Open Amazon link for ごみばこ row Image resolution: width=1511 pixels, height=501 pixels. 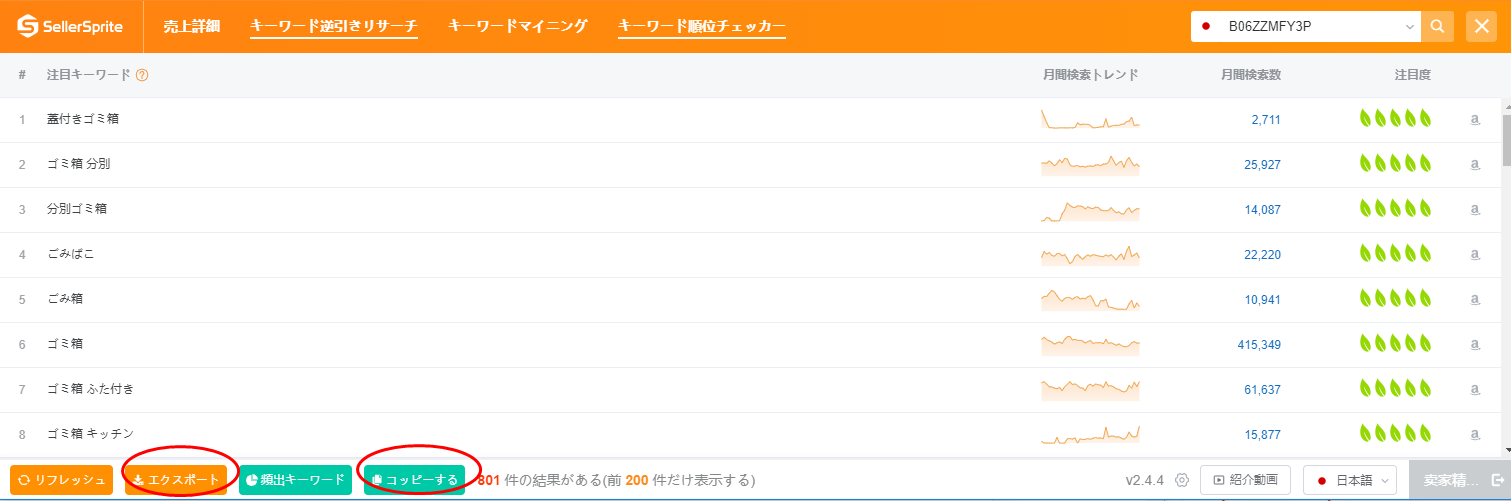point(1475,255)
